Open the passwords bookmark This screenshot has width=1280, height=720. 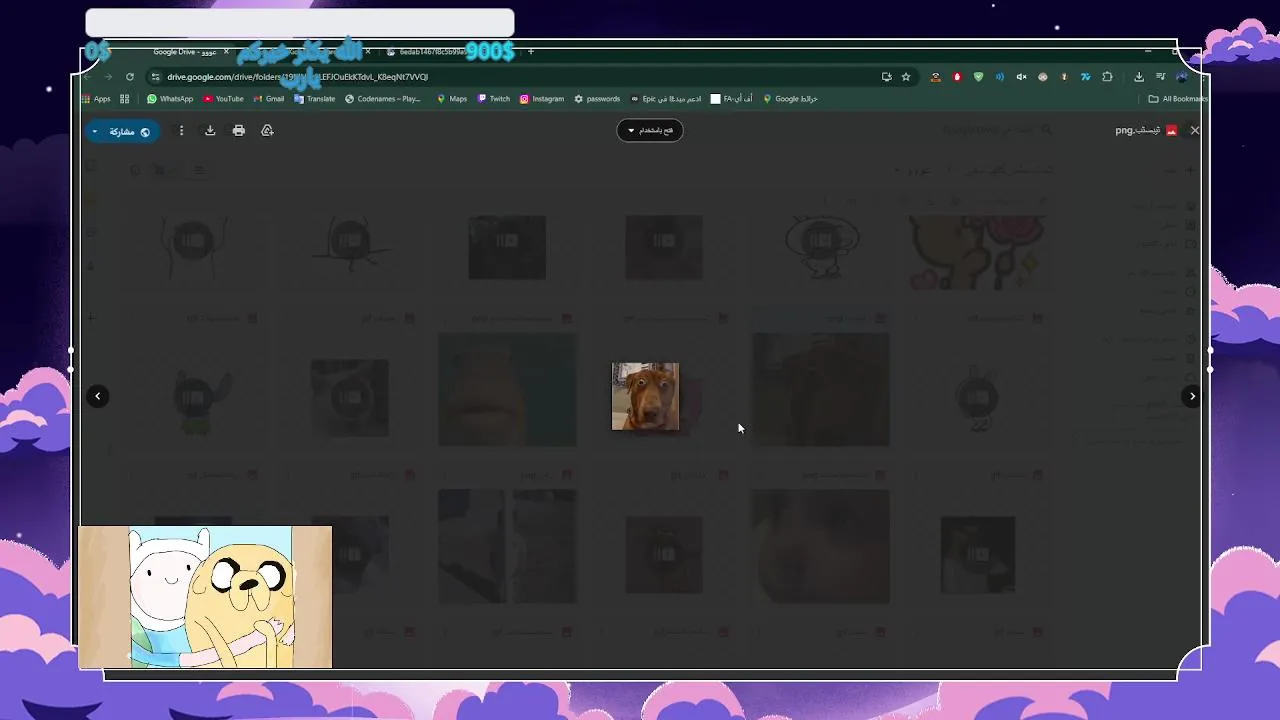tap(597, 99)
